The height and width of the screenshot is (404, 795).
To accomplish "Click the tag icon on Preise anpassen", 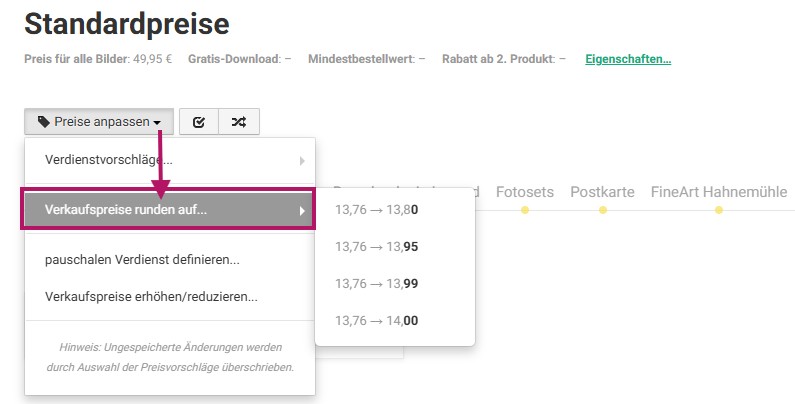I will click(x=44, y=122).
